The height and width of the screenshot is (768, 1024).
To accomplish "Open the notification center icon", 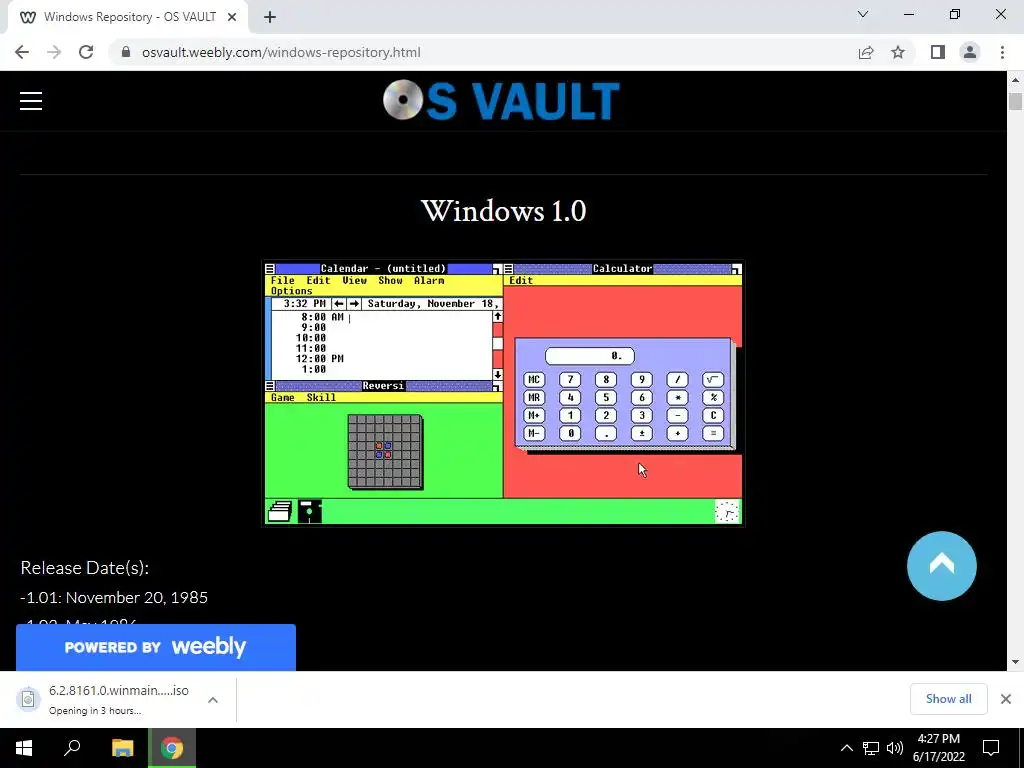I will click(x=991, y=748).
